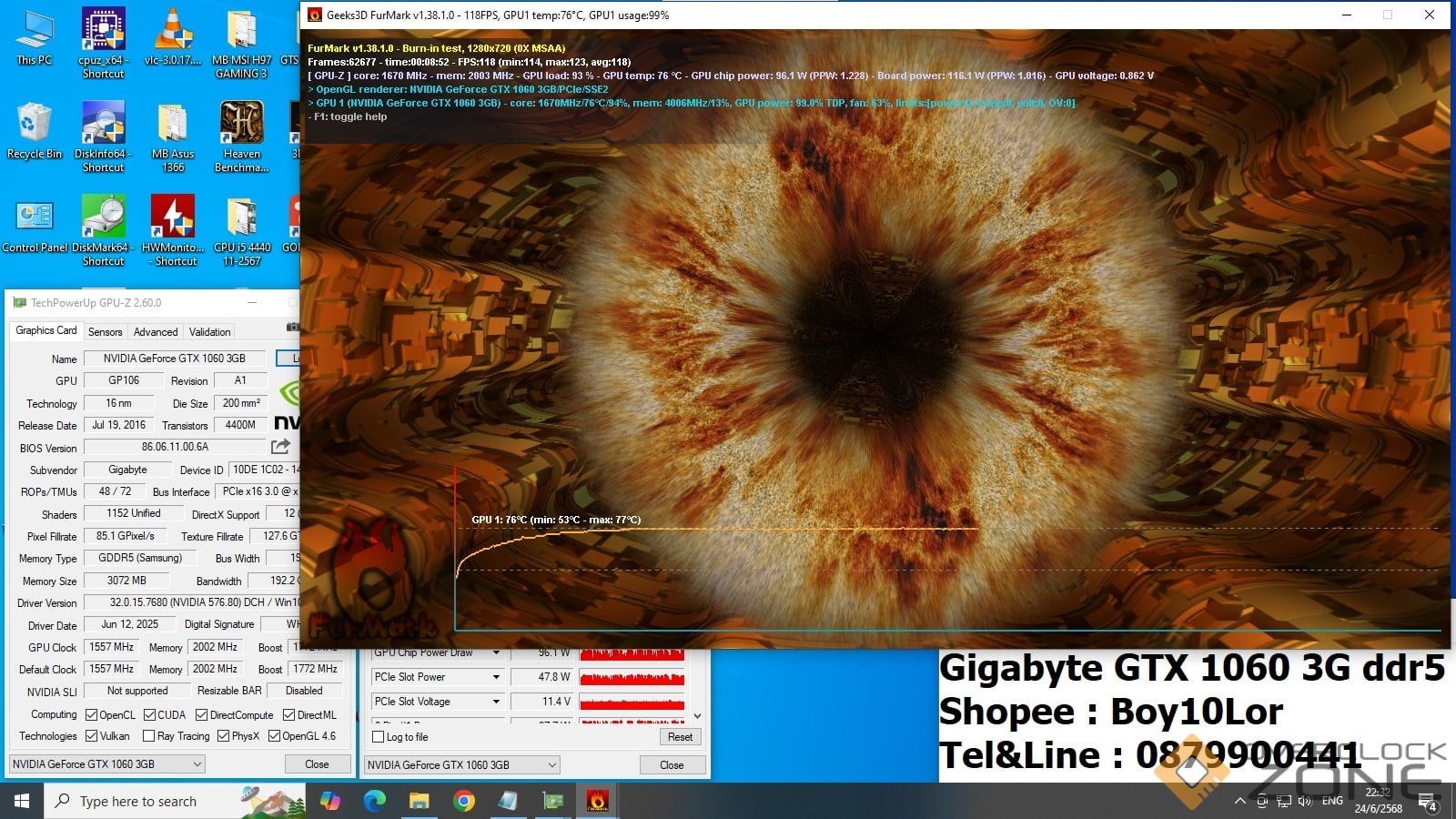Image resolution: width=1456 pixels, height=819 pixels.
Task: Click the sensors list scroll-down arrow
Action: point(698,716)
